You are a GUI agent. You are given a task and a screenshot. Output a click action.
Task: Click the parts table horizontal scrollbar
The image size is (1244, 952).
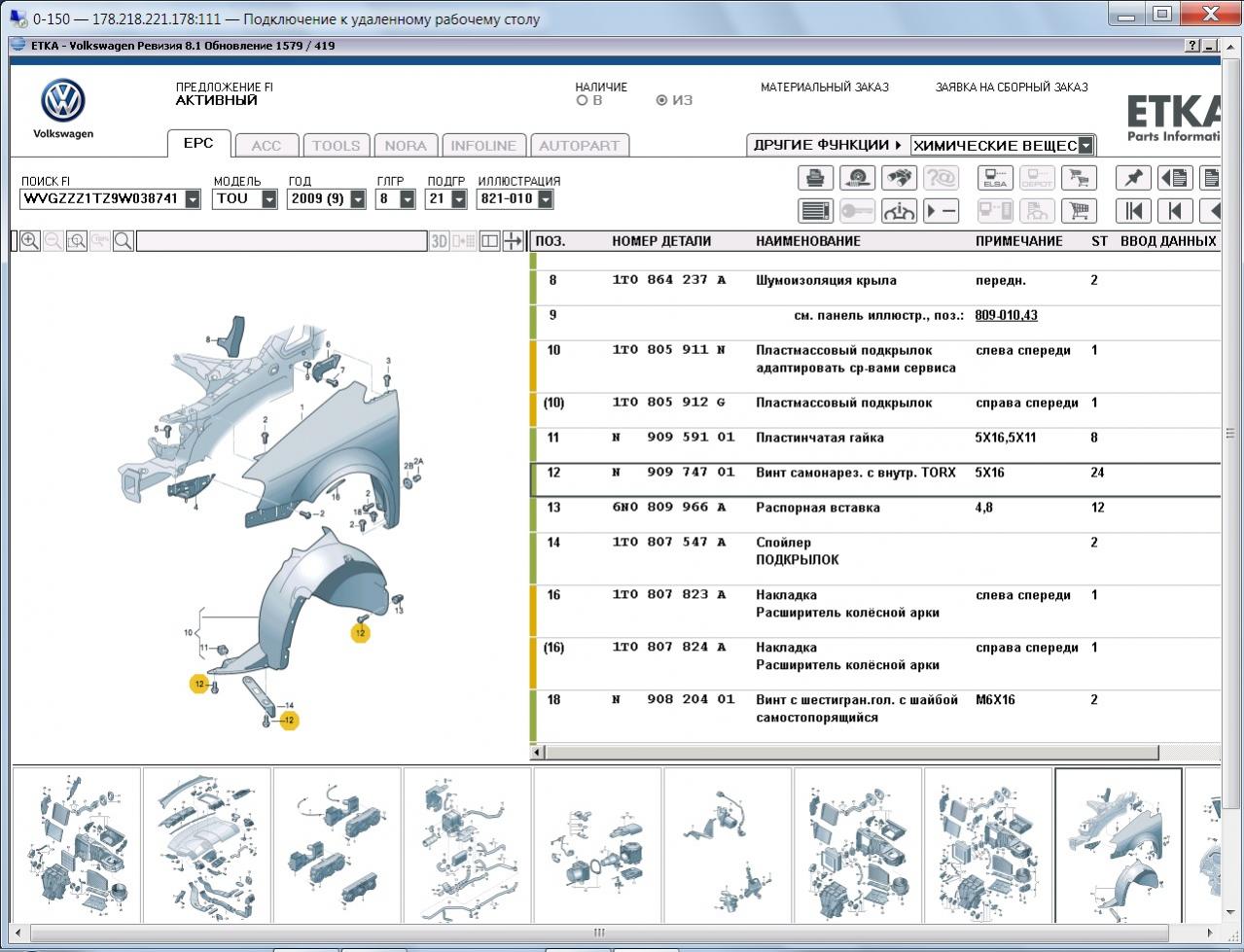point(851,753)
